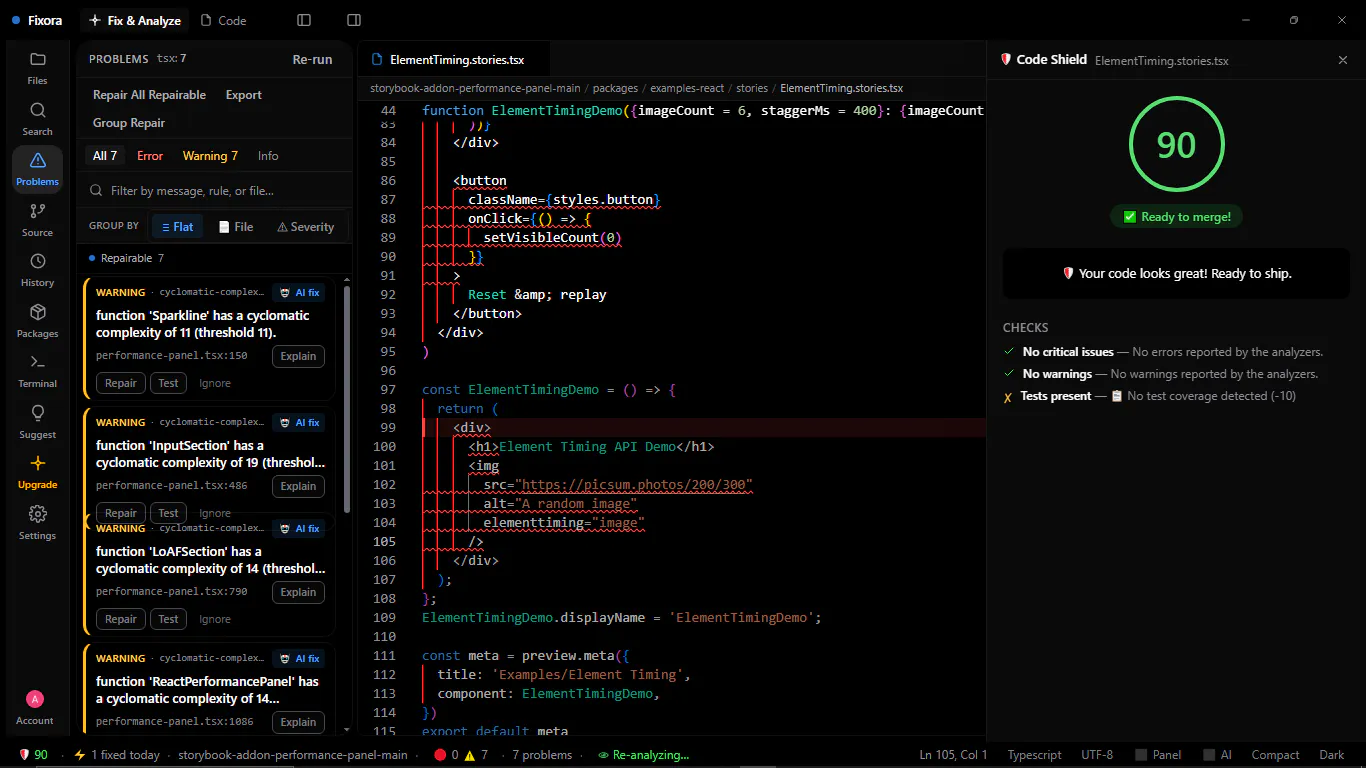The image size is (1366, 768).
Task: Click the Export button
Action: tap(244, 95)
